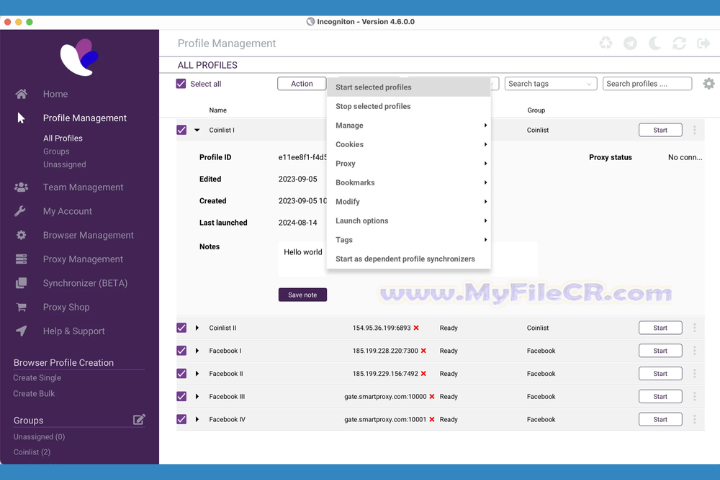
Task: Open the Search tags dropdown
Action: coord(551,84)
